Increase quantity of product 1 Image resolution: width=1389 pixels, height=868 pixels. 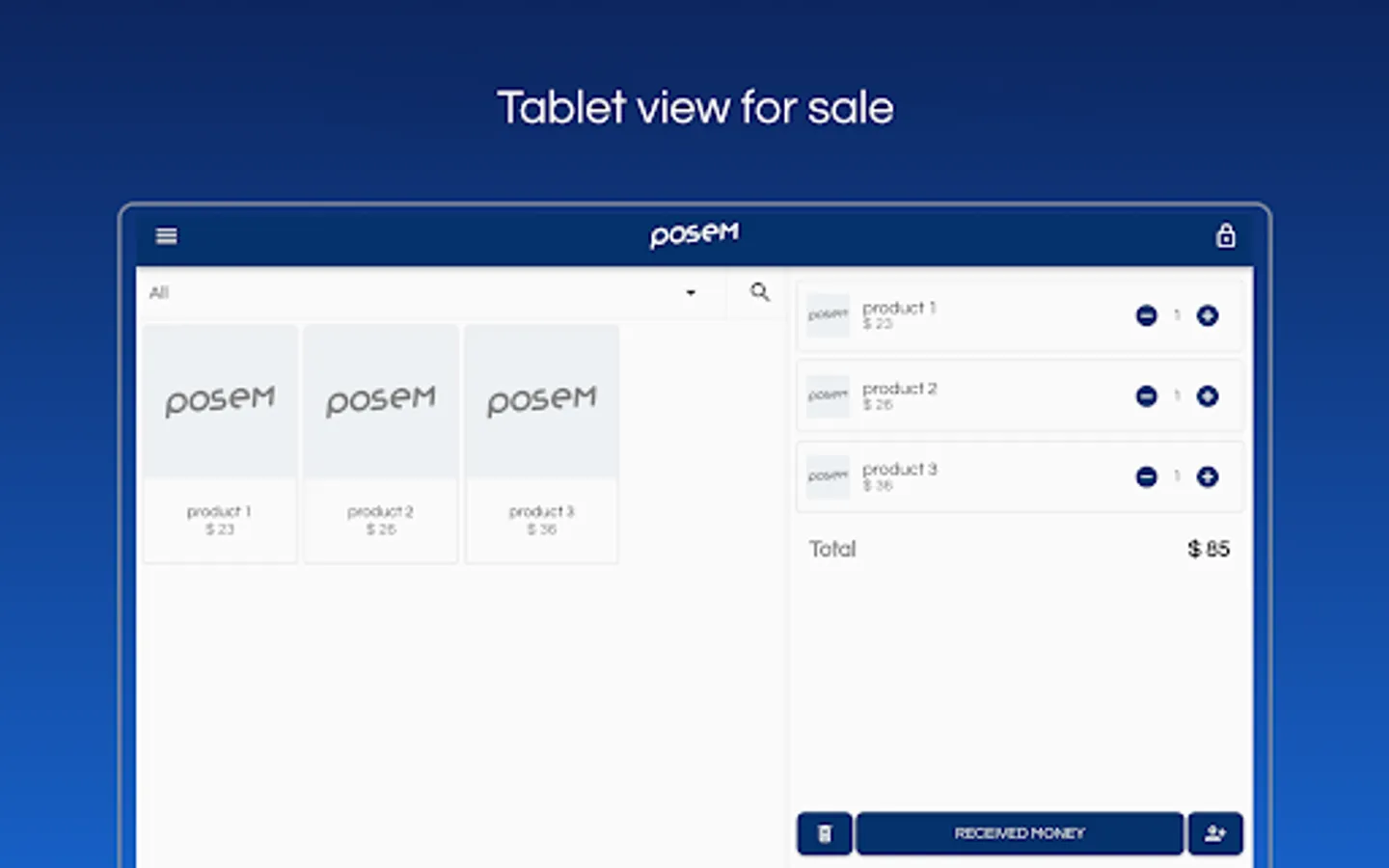click(1208, 315)
